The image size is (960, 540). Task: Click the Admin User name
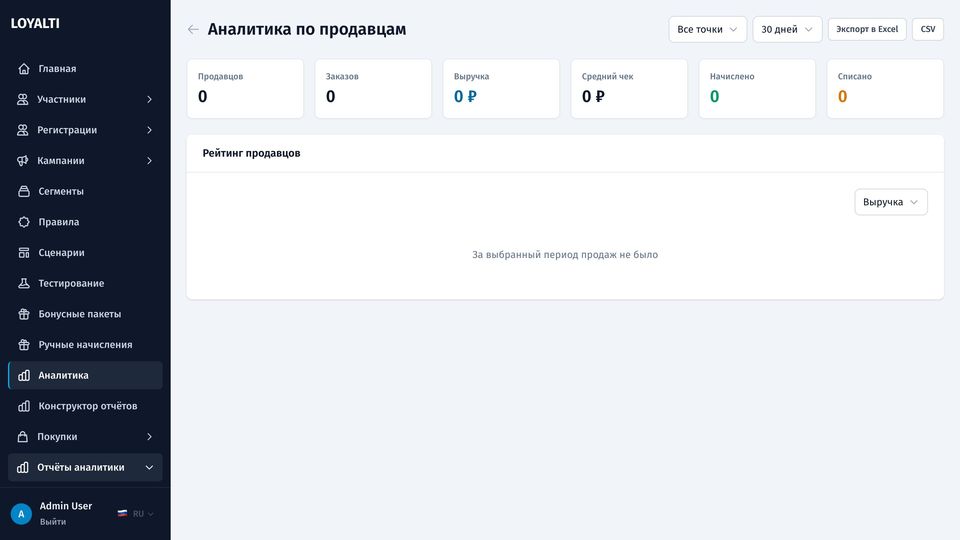[x=66, y=506]
